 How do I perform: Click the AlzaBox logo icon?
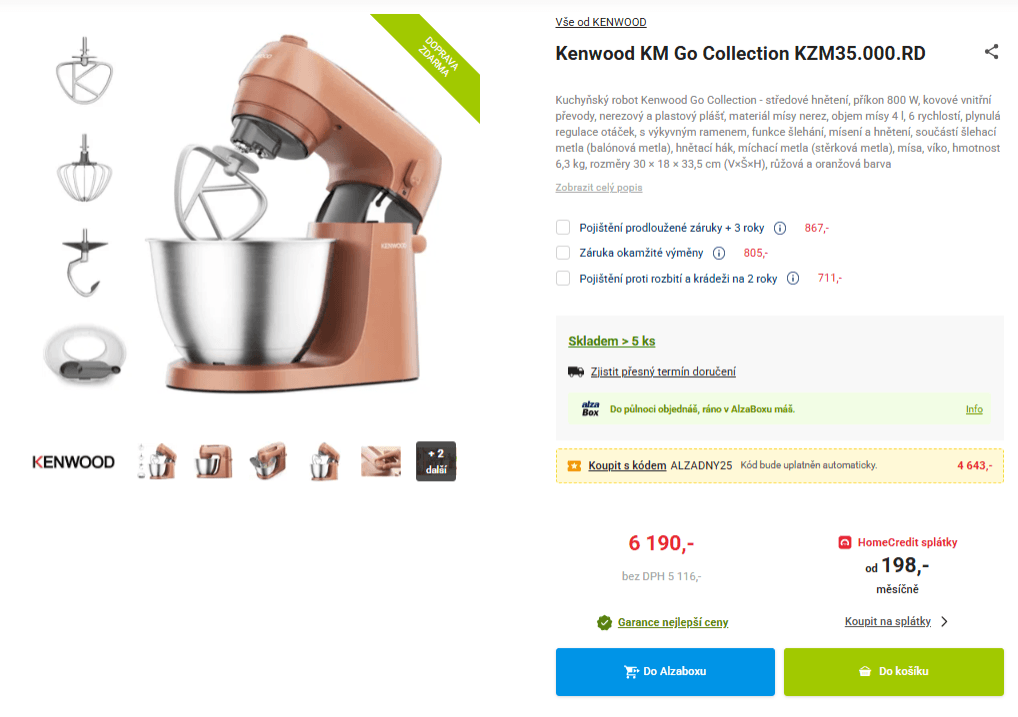point(590,409)
